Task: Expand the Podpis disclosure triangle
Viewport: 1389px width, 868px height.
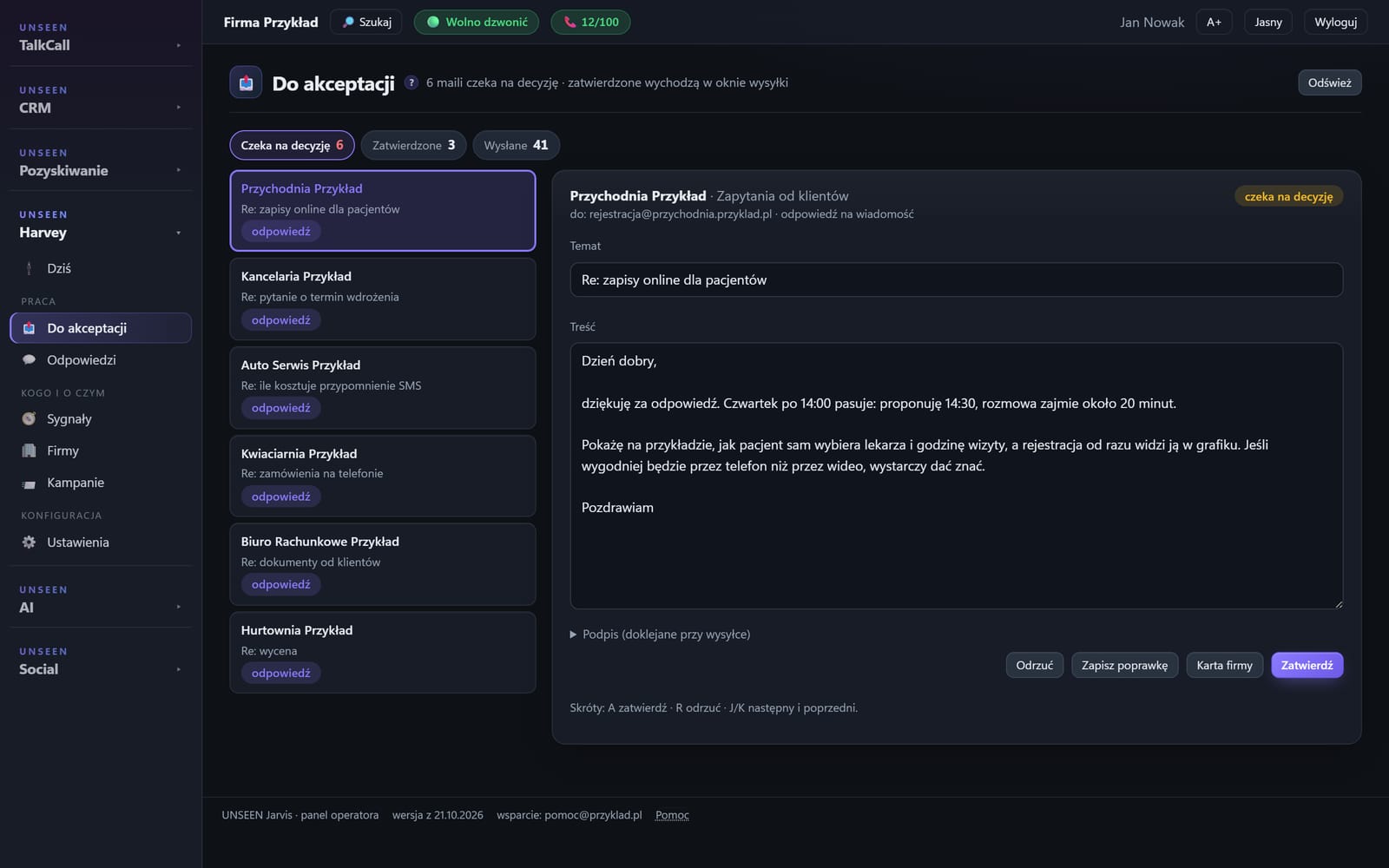Action: (573, 635)
